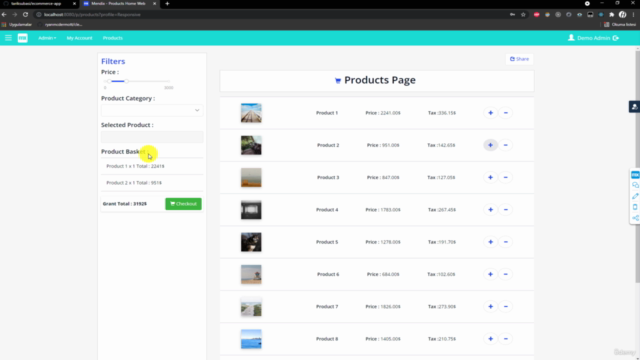The height and width of the screenshot is (360, 640).
Task: Click 'Tax :102.60' for Product 6
Action: [441, 274]
